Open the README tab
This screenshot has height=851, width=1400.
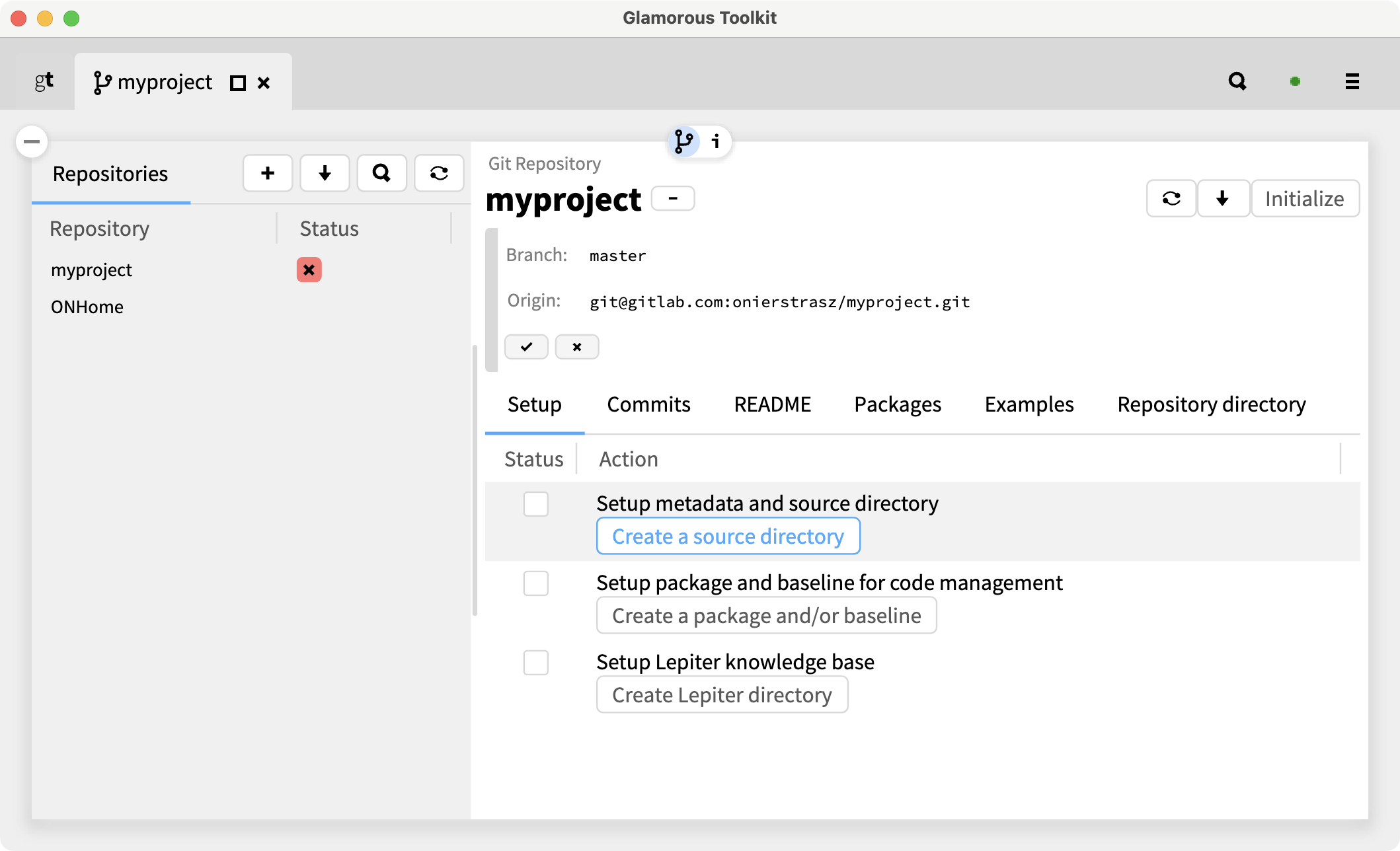coord(773,404)
